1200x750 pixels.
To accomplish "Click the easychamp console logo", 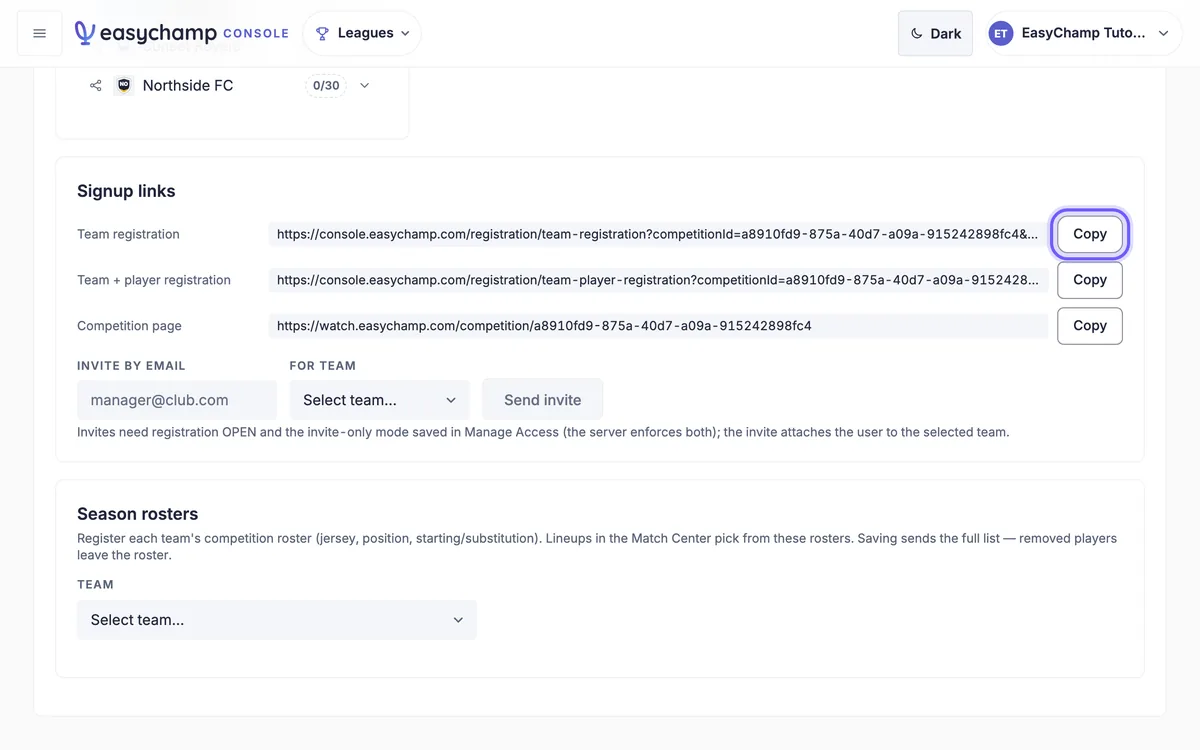I will pos(182,33).
